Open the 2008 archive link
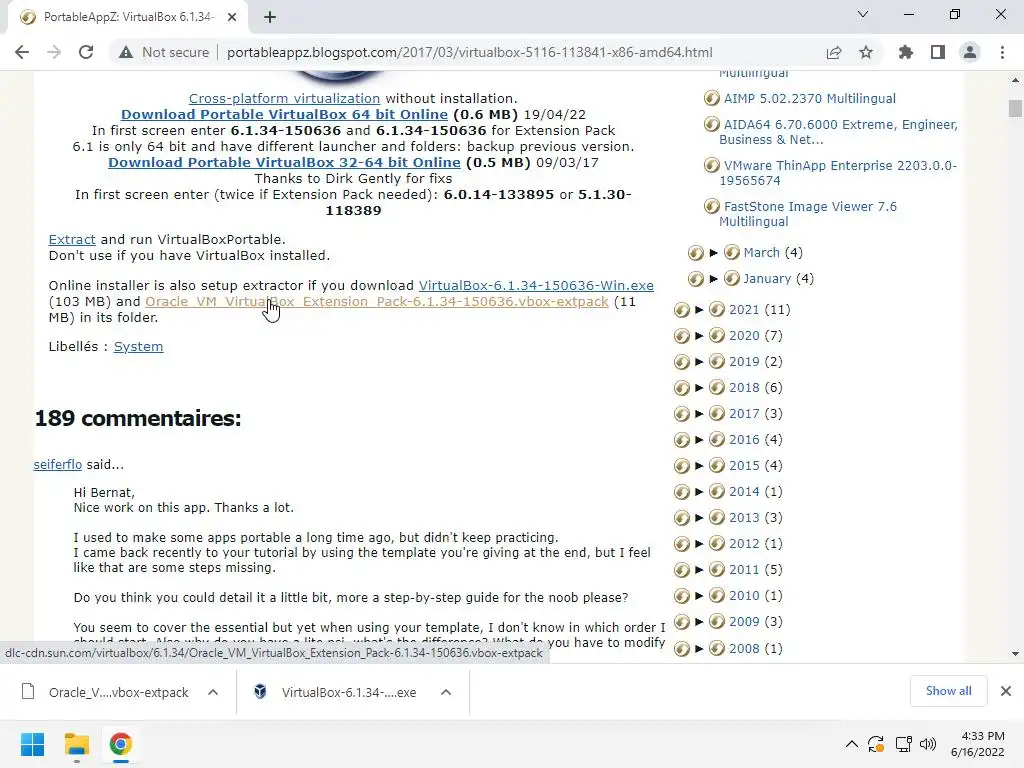Image resolution: width=1024 pixels, height=768 pixels. pyautogui.click(x=744, y=648)
